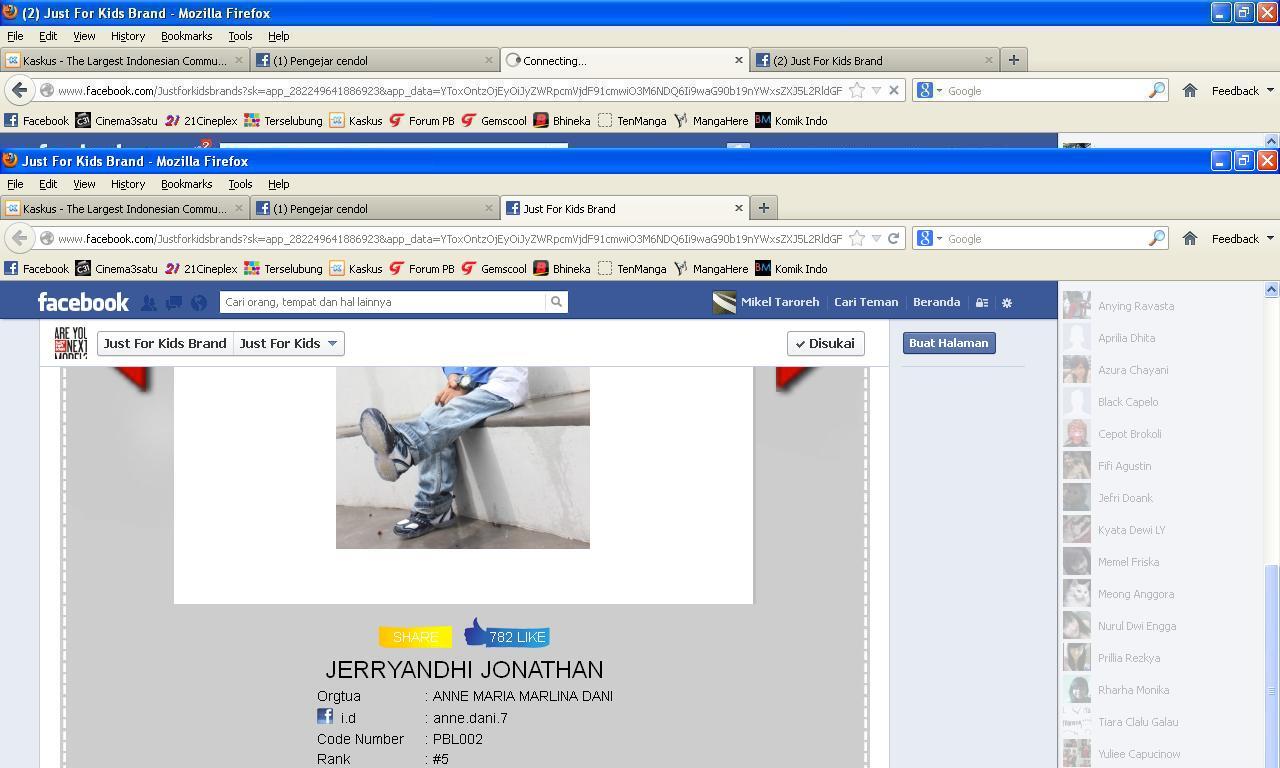Click the yellow SHARE button
This screenshot has width=1280, height=768.
(x=415, y=637)
